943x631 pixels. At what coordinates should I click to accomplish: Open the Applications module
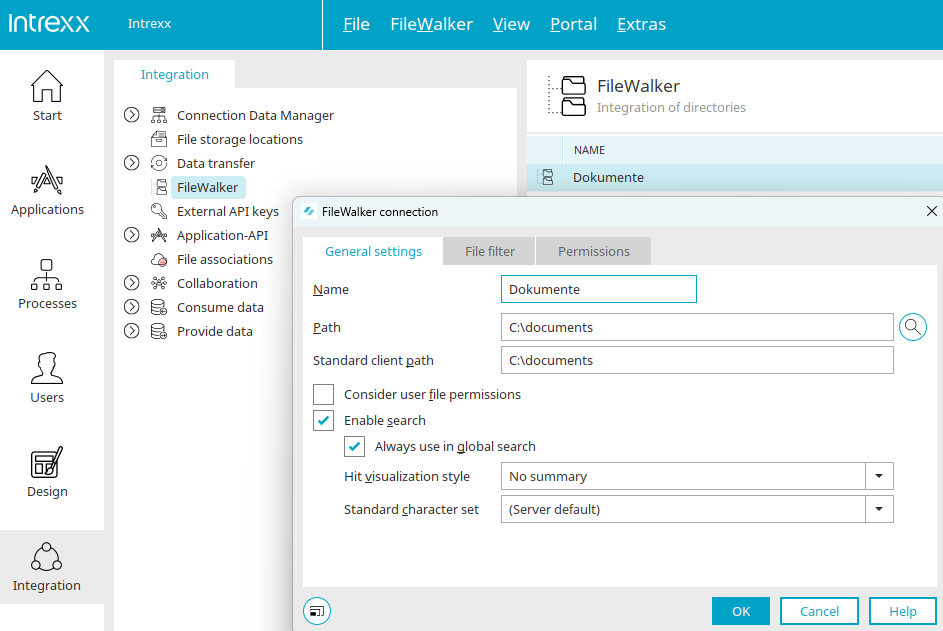(x=47, y=190)
